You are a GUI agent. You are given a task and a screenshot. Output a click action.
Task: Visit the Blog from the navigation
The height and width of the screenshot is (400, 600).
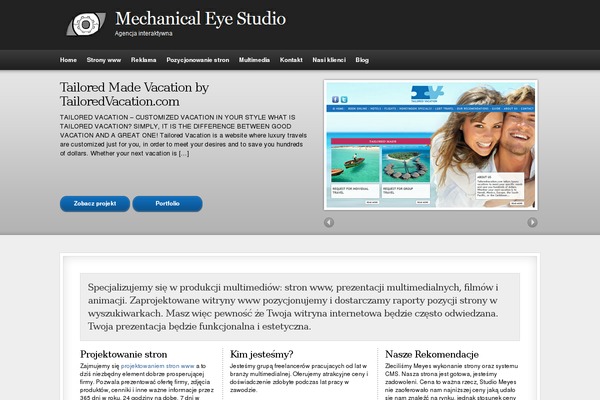click(362, 60)
